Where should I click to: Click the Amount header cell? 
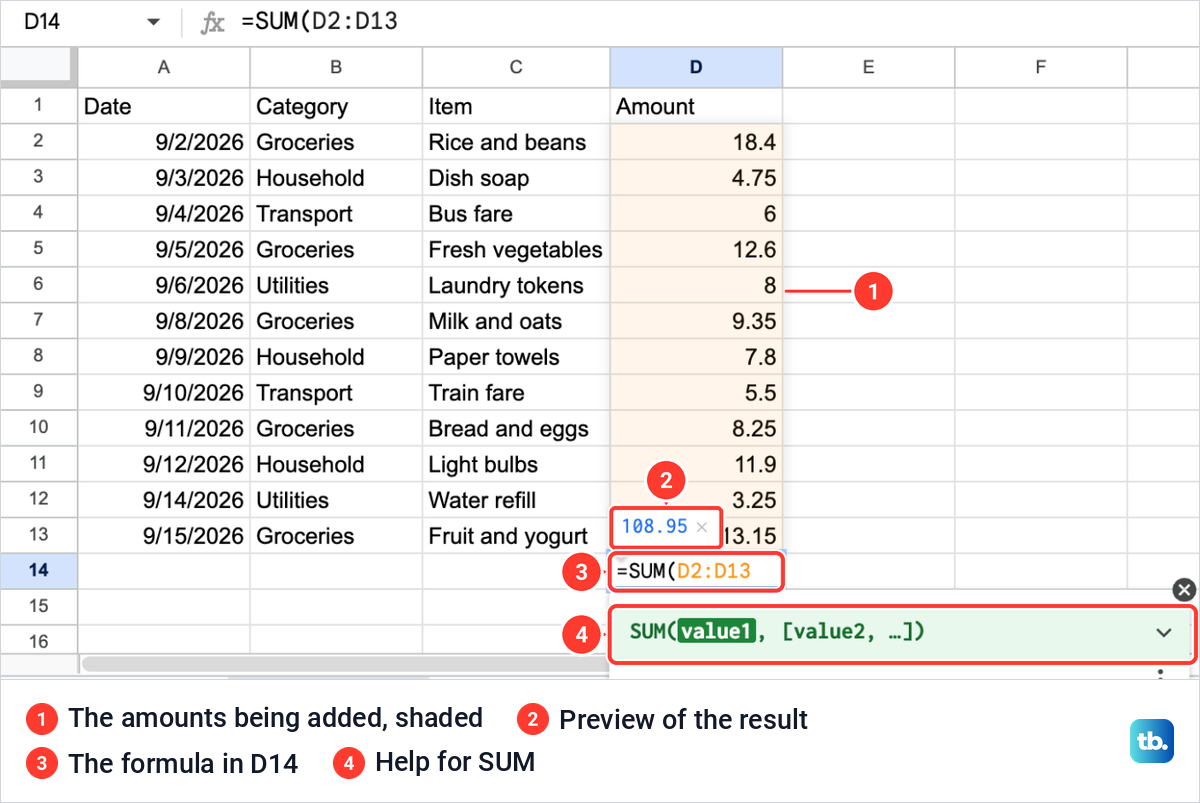point(696,106)
